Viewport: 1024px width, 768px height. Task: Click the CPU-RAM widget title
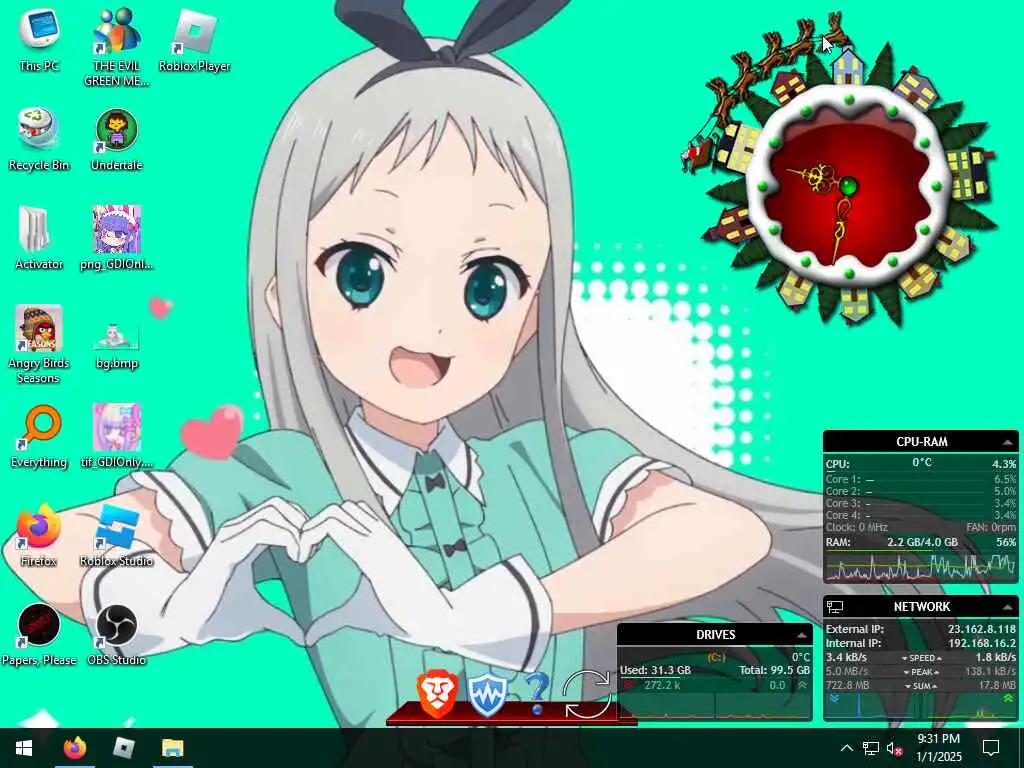(921, 442)
